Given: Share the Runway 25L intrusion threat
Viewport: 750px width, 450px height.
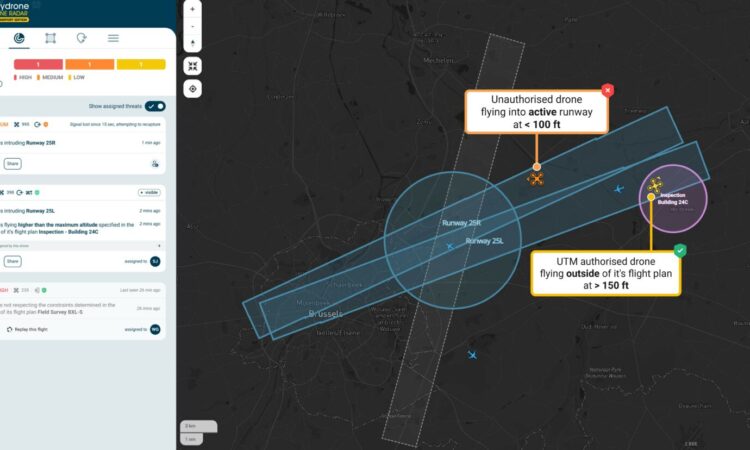Looking at the screenshot, I should point(13,261).
